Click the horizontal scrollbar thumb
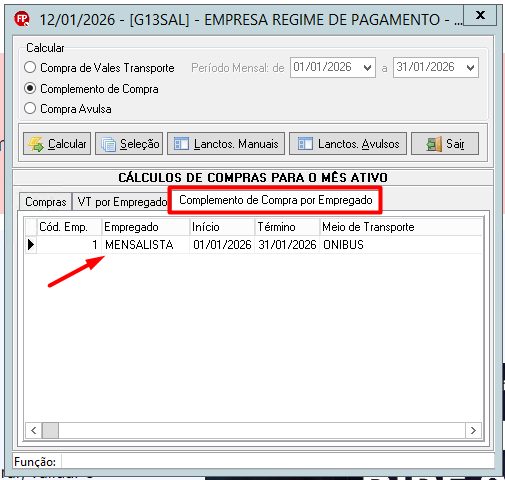This screenshot has height=480, width=505. 50,430
